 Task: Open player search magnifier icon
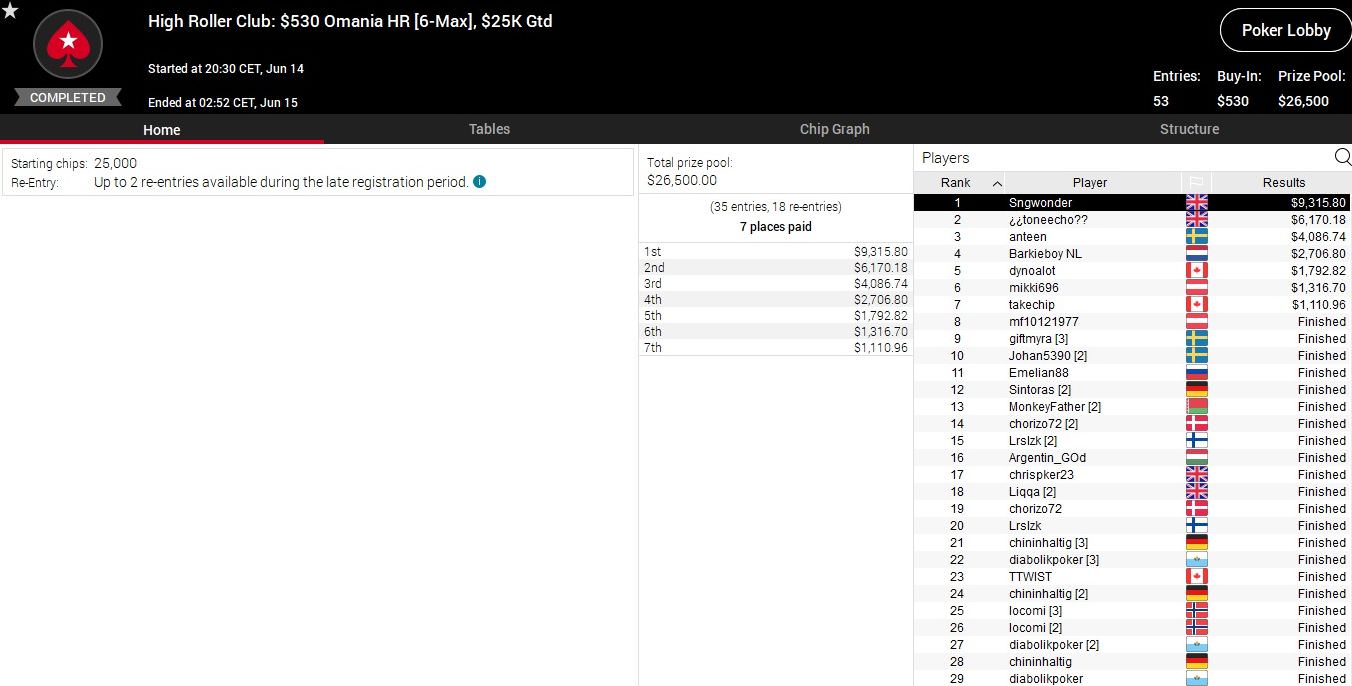pyautogui.click(x=1342, y=157)
